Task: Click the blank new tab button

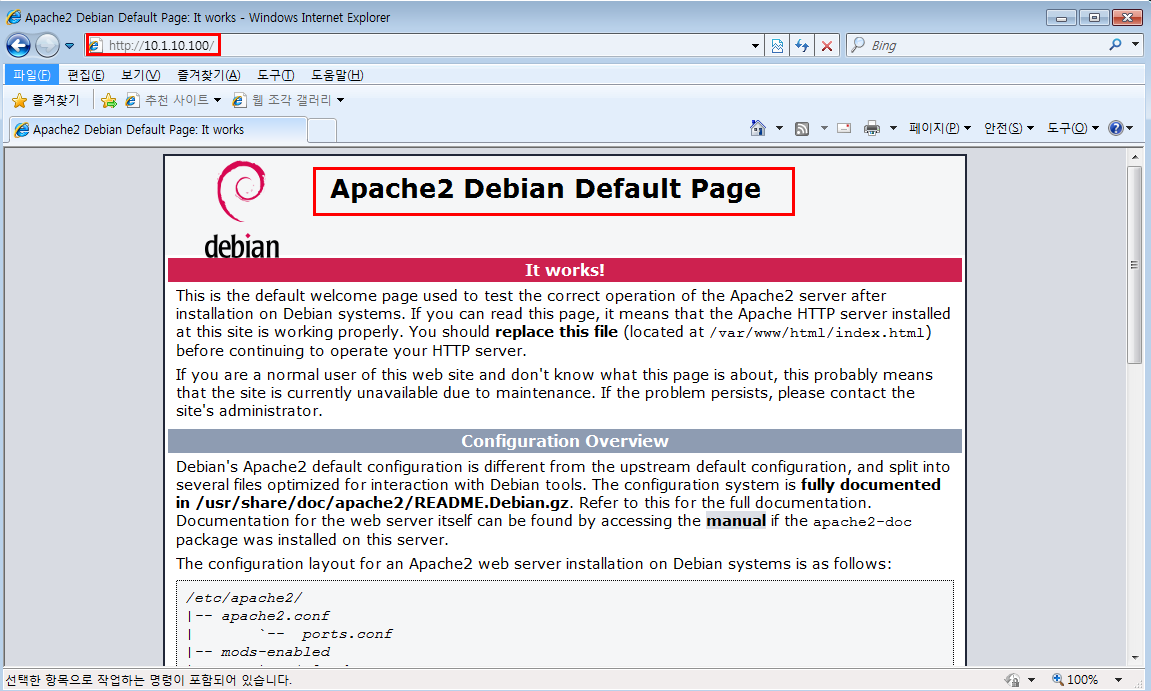Action: pyautogui.click(x=322, y=130)
